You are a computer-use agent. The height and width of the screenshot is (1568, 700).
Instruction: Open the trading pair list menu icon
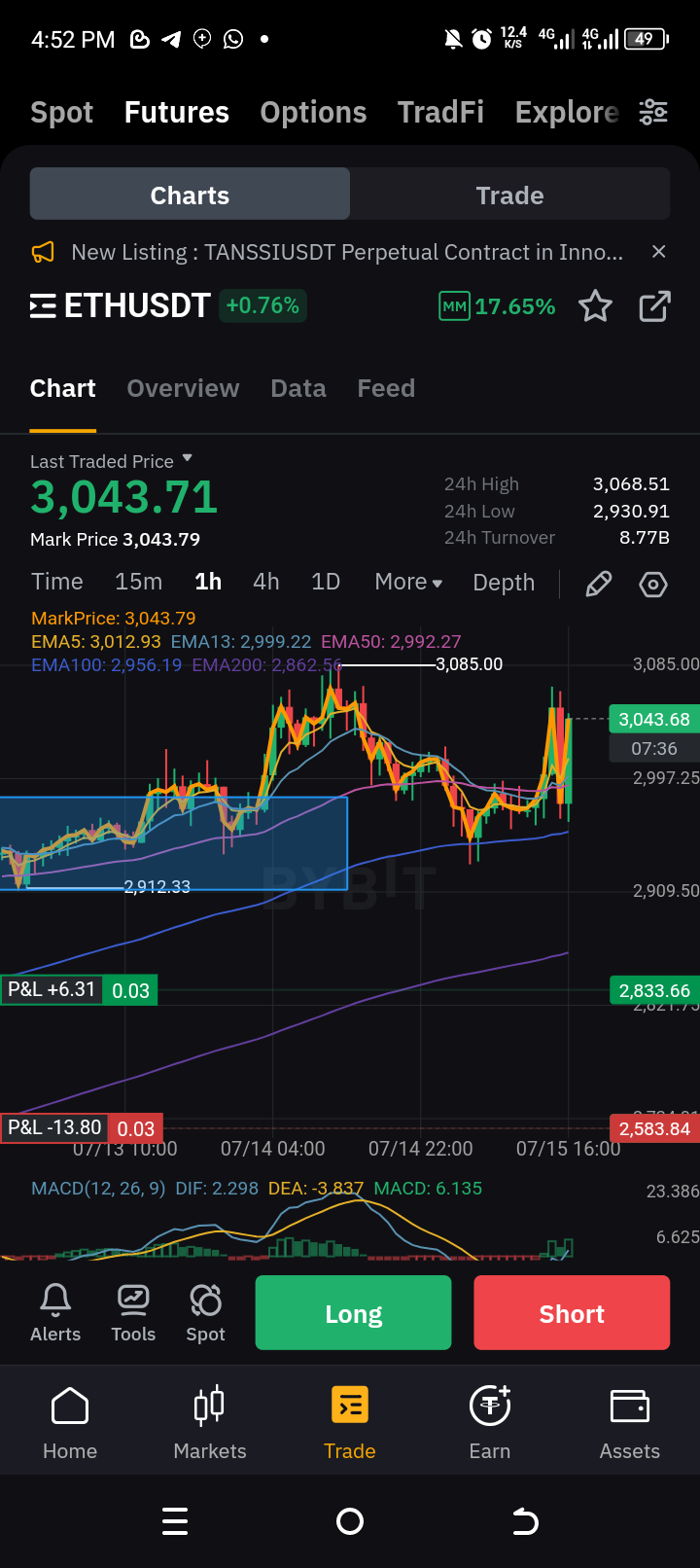43,306
